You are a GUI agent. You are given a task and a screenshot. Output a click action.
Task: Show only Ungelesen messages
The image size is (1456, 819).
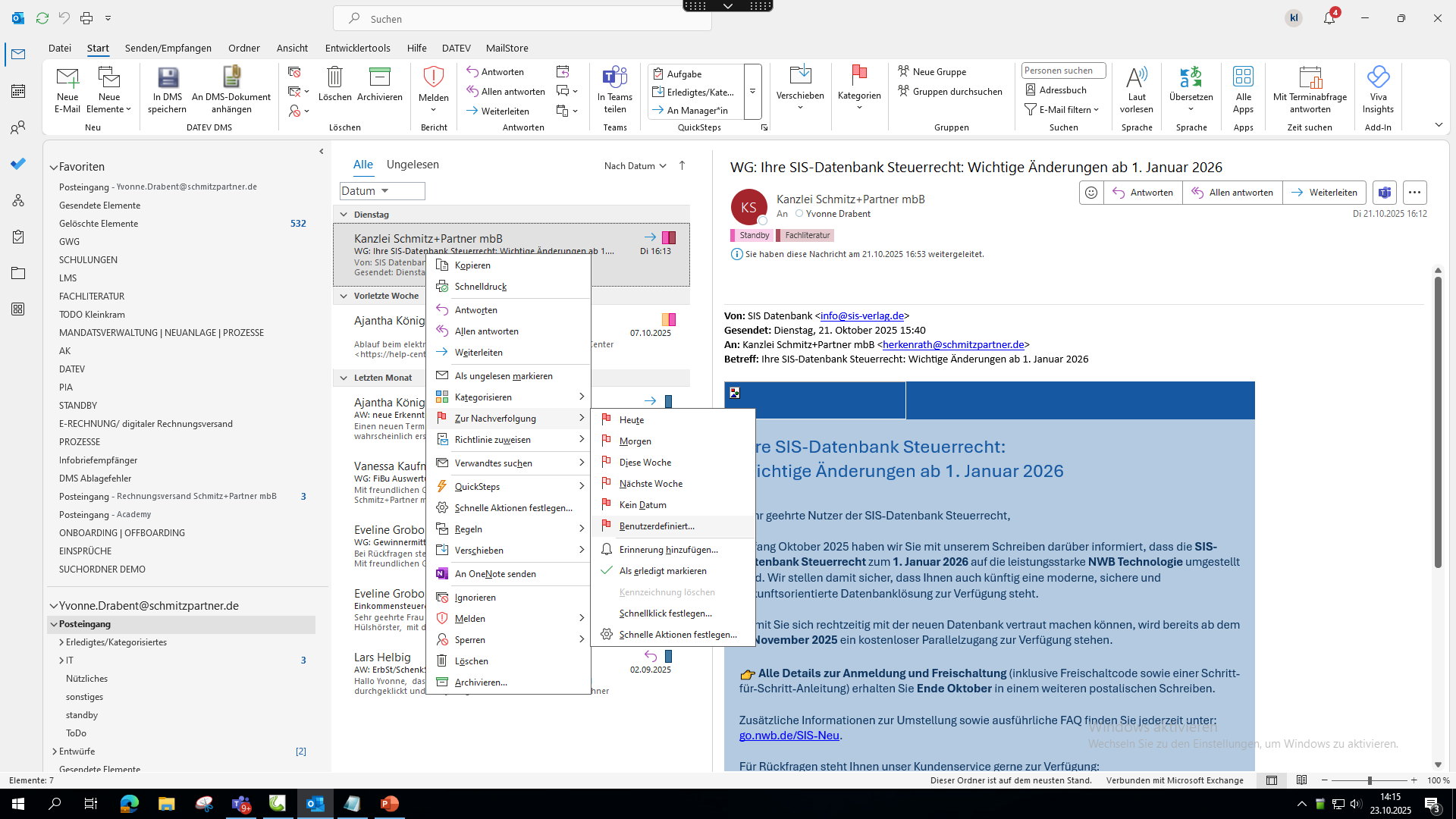pos(413,165)
